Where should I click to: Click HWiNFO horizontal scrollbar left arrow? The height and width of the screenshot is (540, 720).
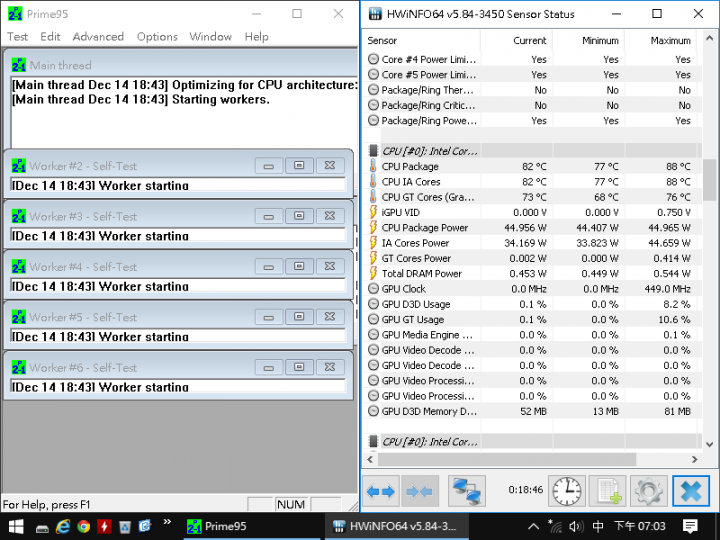370,459
